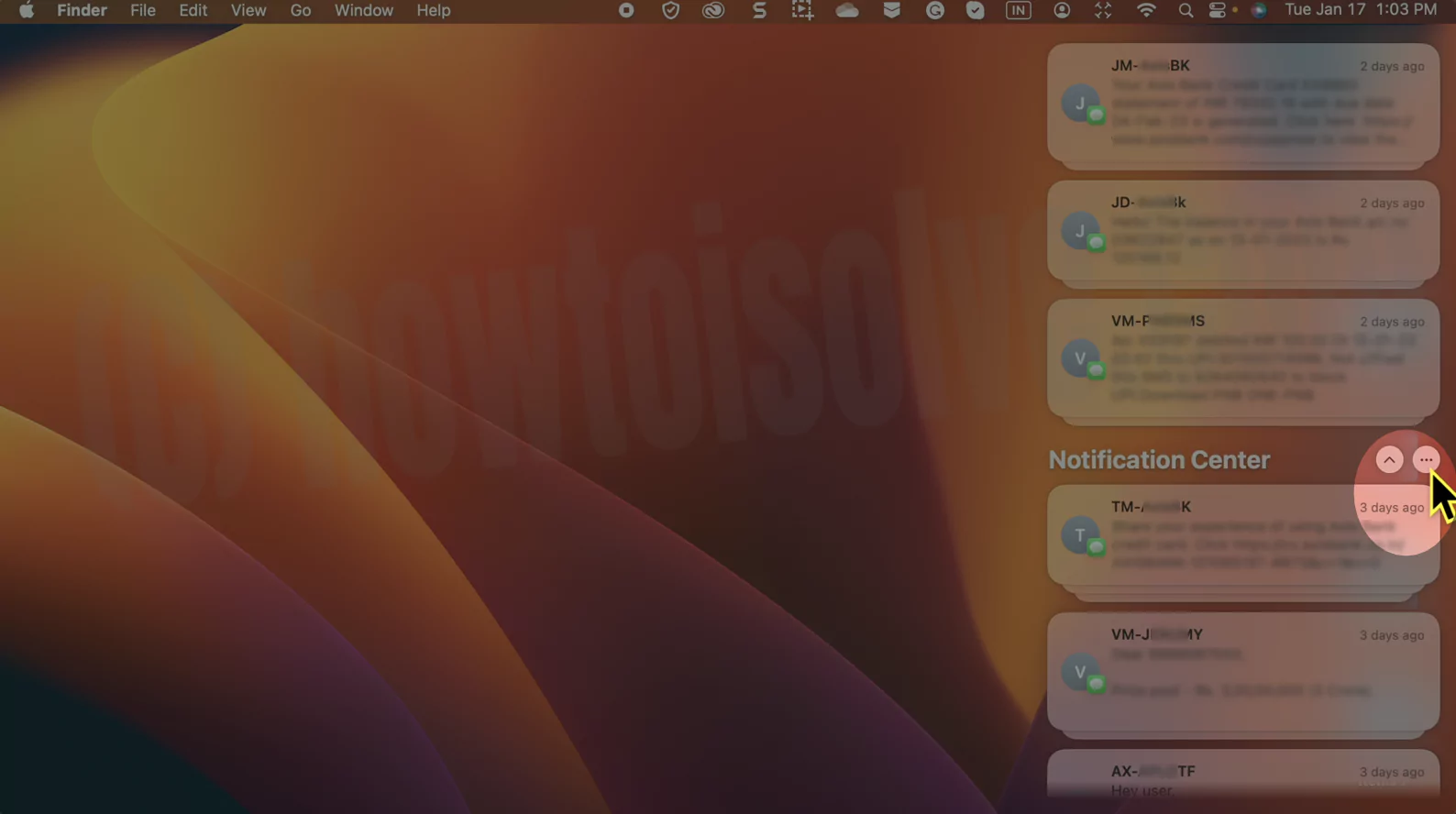Click the V avatar on VM-P notification
Screen dimensions: 1456x814
tap(1081, 358)
